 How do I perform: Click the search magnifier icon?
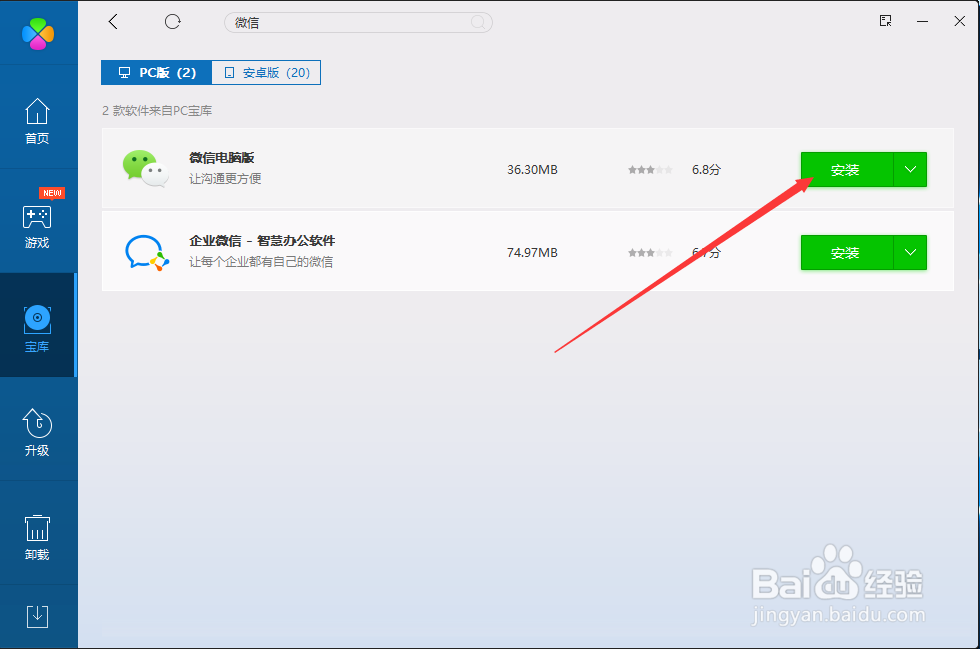(478, 23)
